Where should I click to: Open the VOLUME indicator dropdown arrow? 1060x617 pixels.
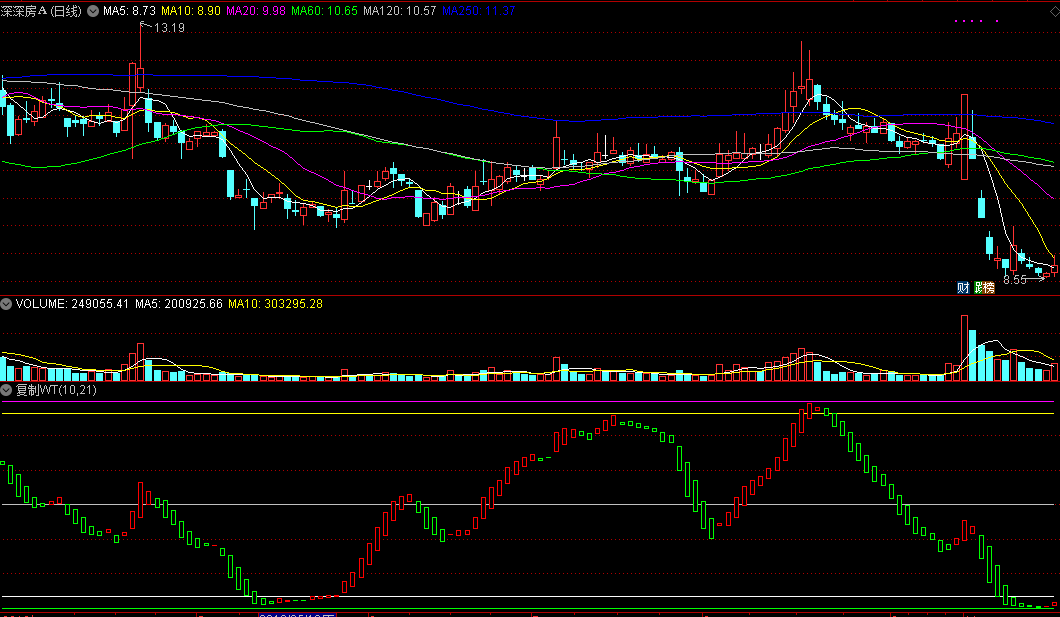pos(6,304)
